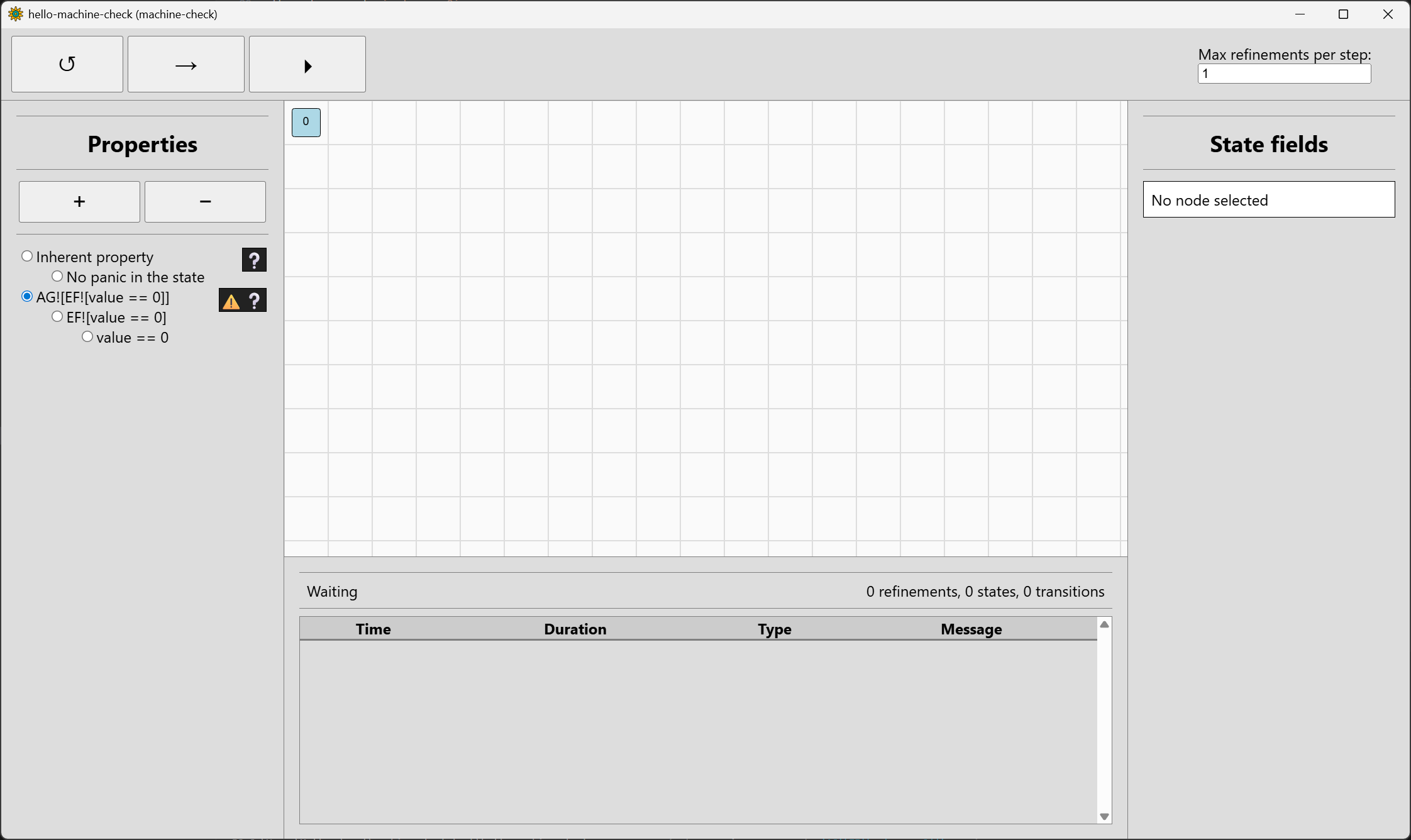The width and height of the screenshot is (1411, 840).
Task: Select the value == 0 radio option
Action: (87, 336)
